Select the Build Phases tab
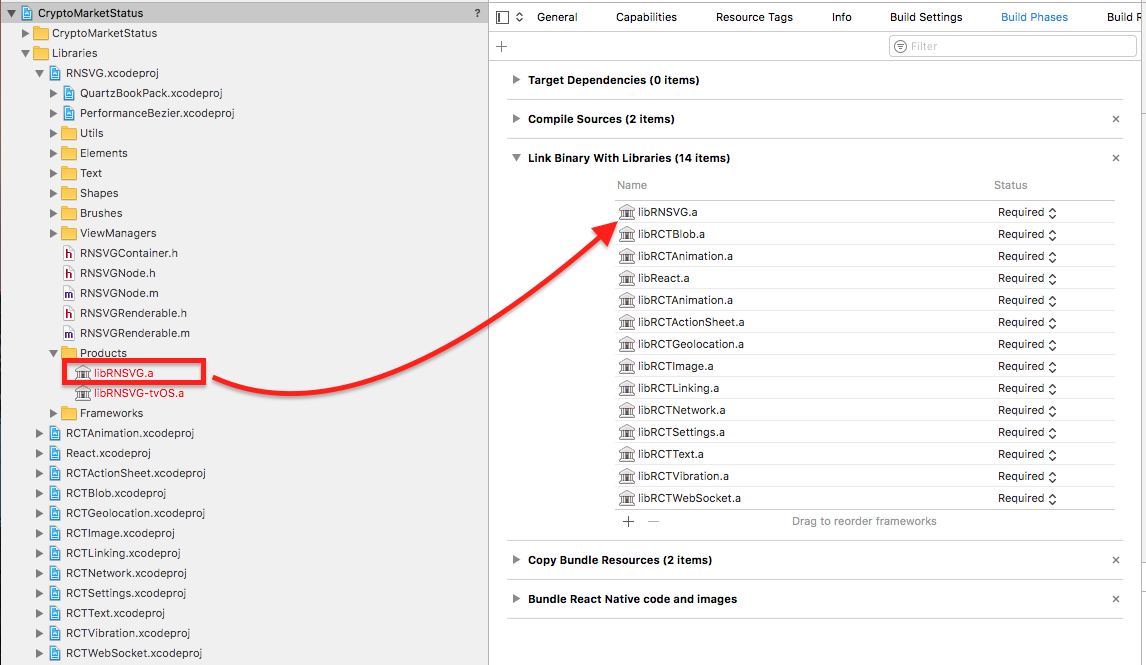The image size is (1146, 665). coord(1034,17)
